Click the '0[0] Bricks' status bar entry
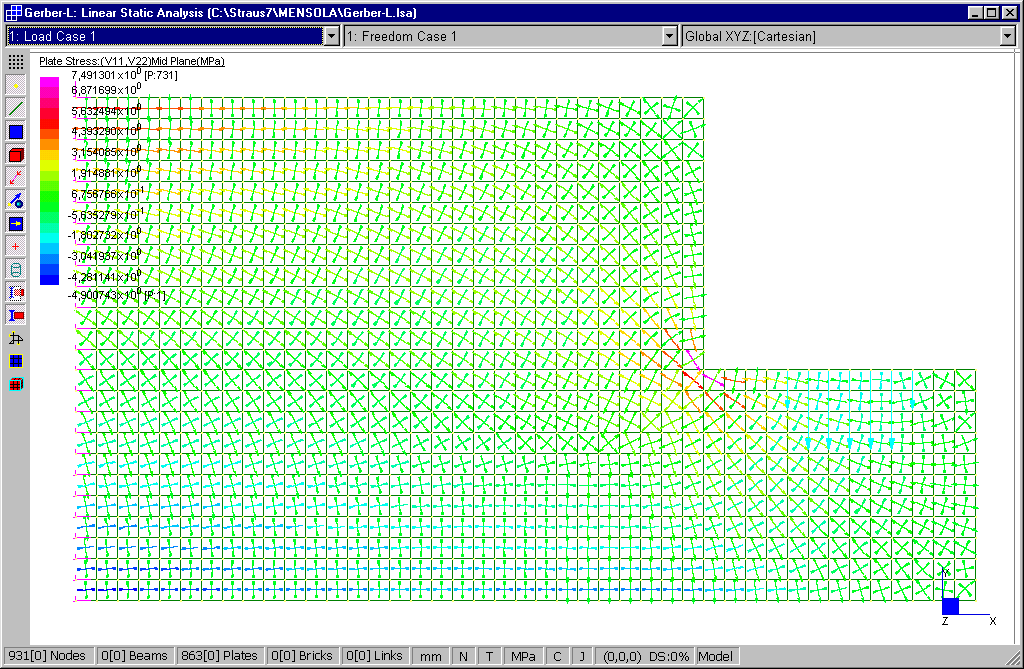Viewport: 1024px width, 669px height. (302, 656)
